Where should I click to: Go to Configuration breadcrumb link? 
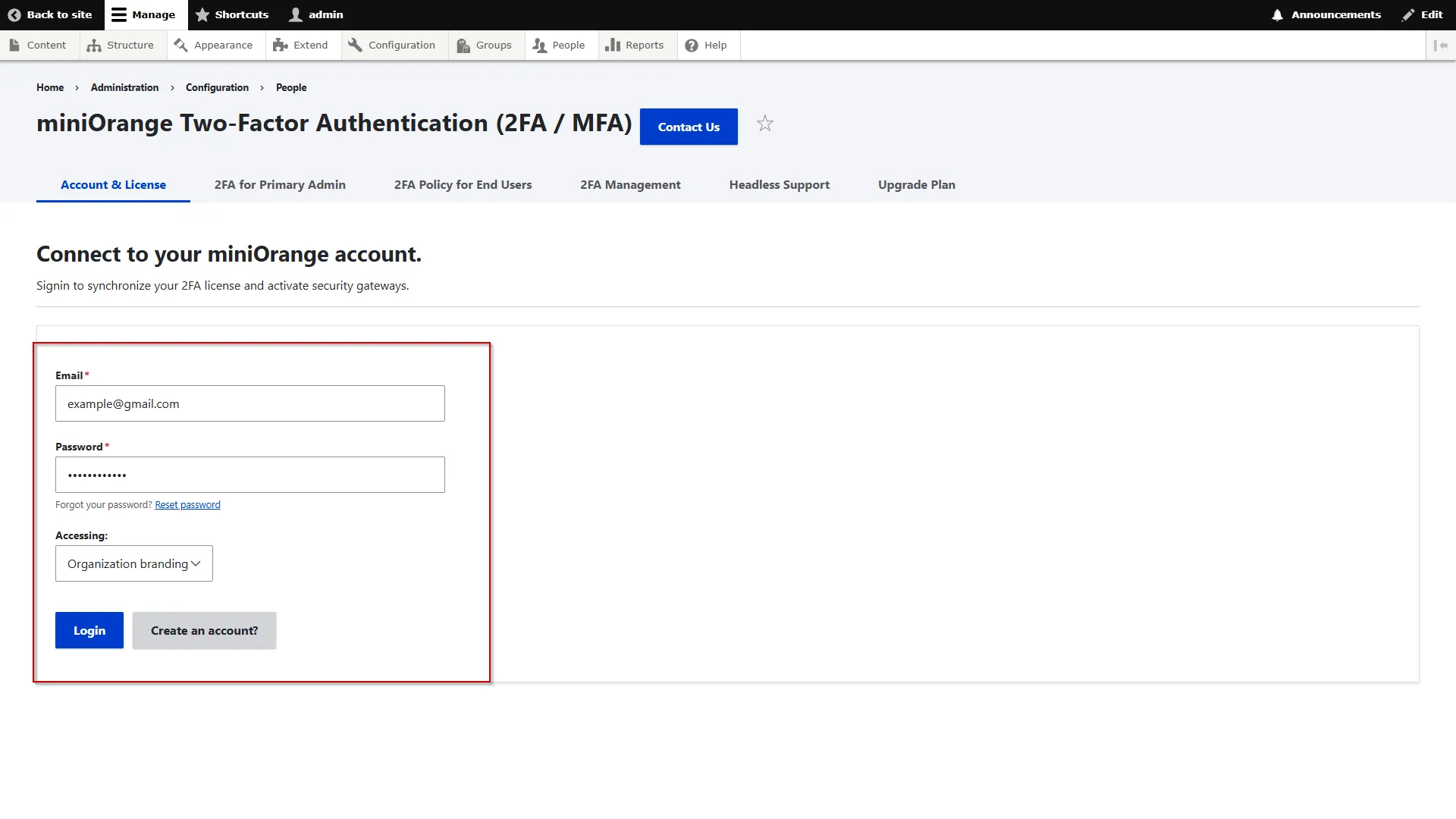click(217, 87)
